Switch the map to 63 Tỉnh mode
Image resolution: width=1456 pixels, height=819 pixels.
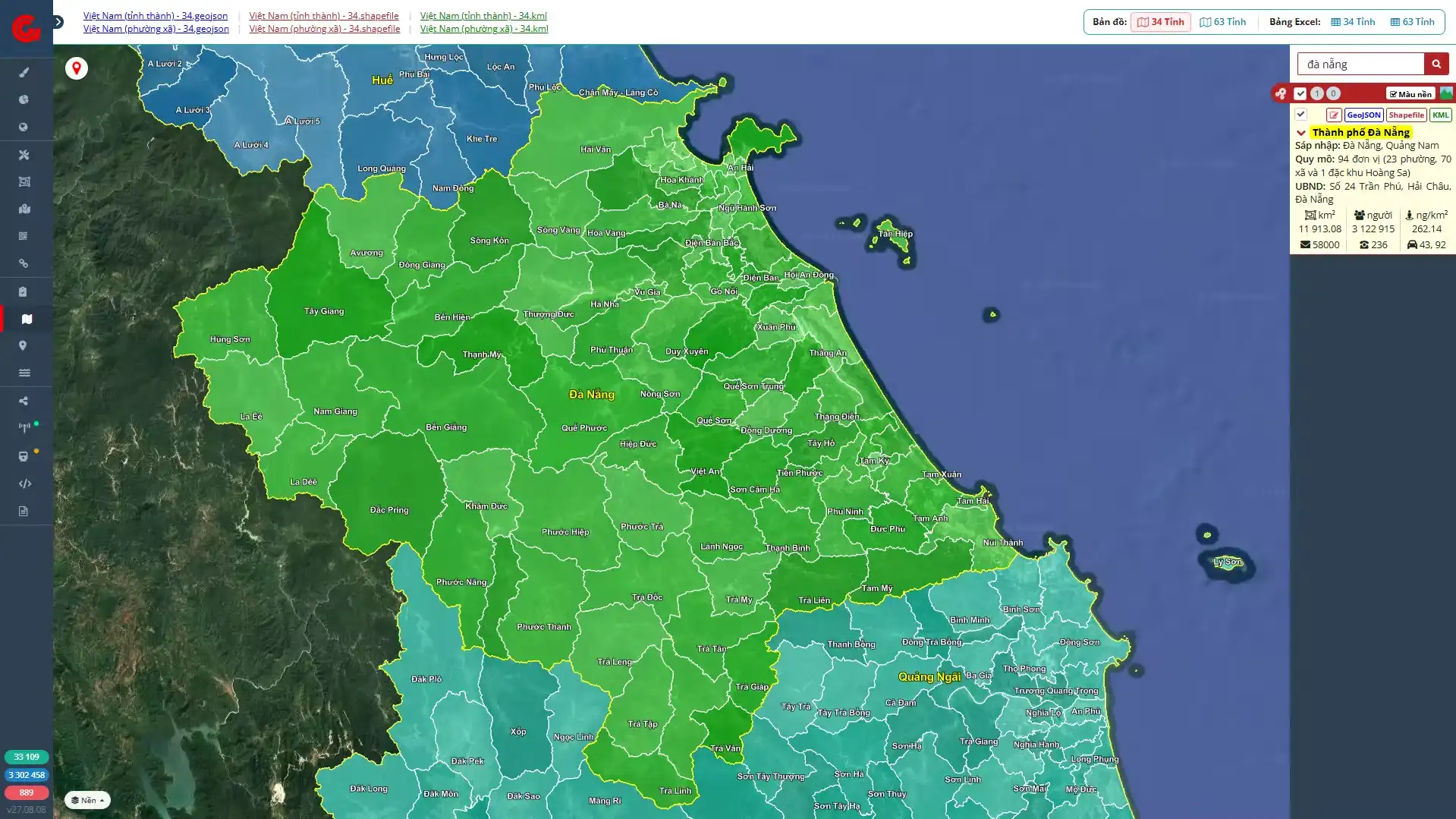pyautogui.click(x=1222, y=22)
